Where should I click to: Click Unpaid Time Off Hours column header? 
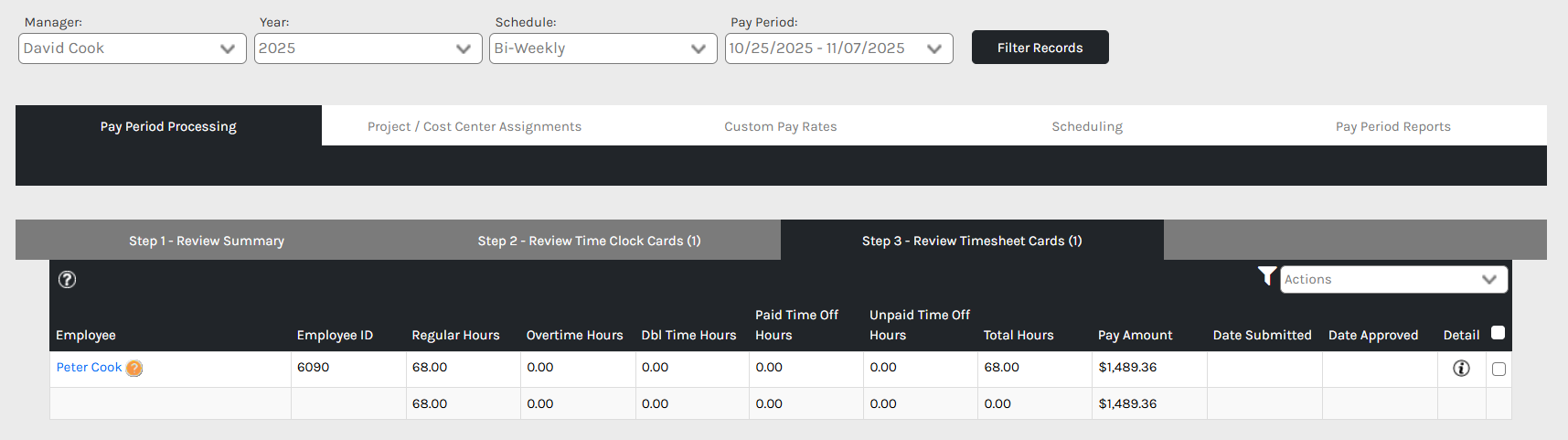click(x=920, y=325)
